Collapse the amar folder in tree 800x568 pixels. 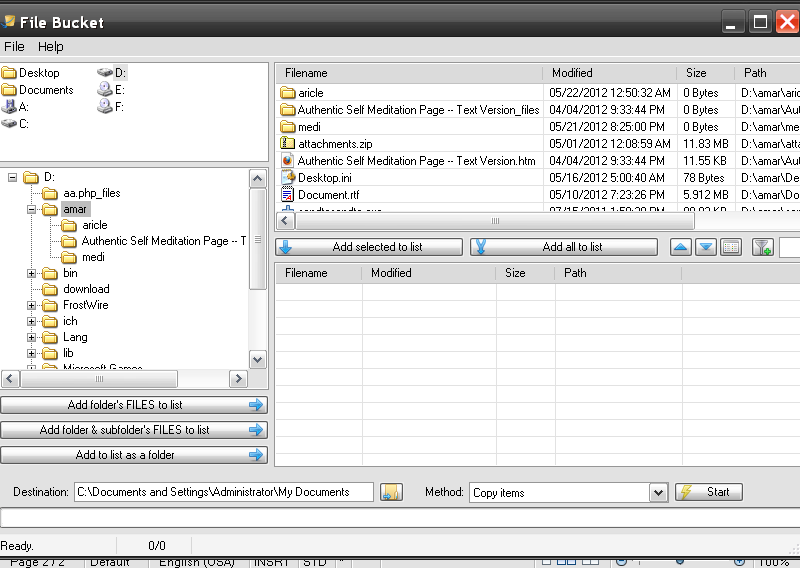[x=32, y=210]
